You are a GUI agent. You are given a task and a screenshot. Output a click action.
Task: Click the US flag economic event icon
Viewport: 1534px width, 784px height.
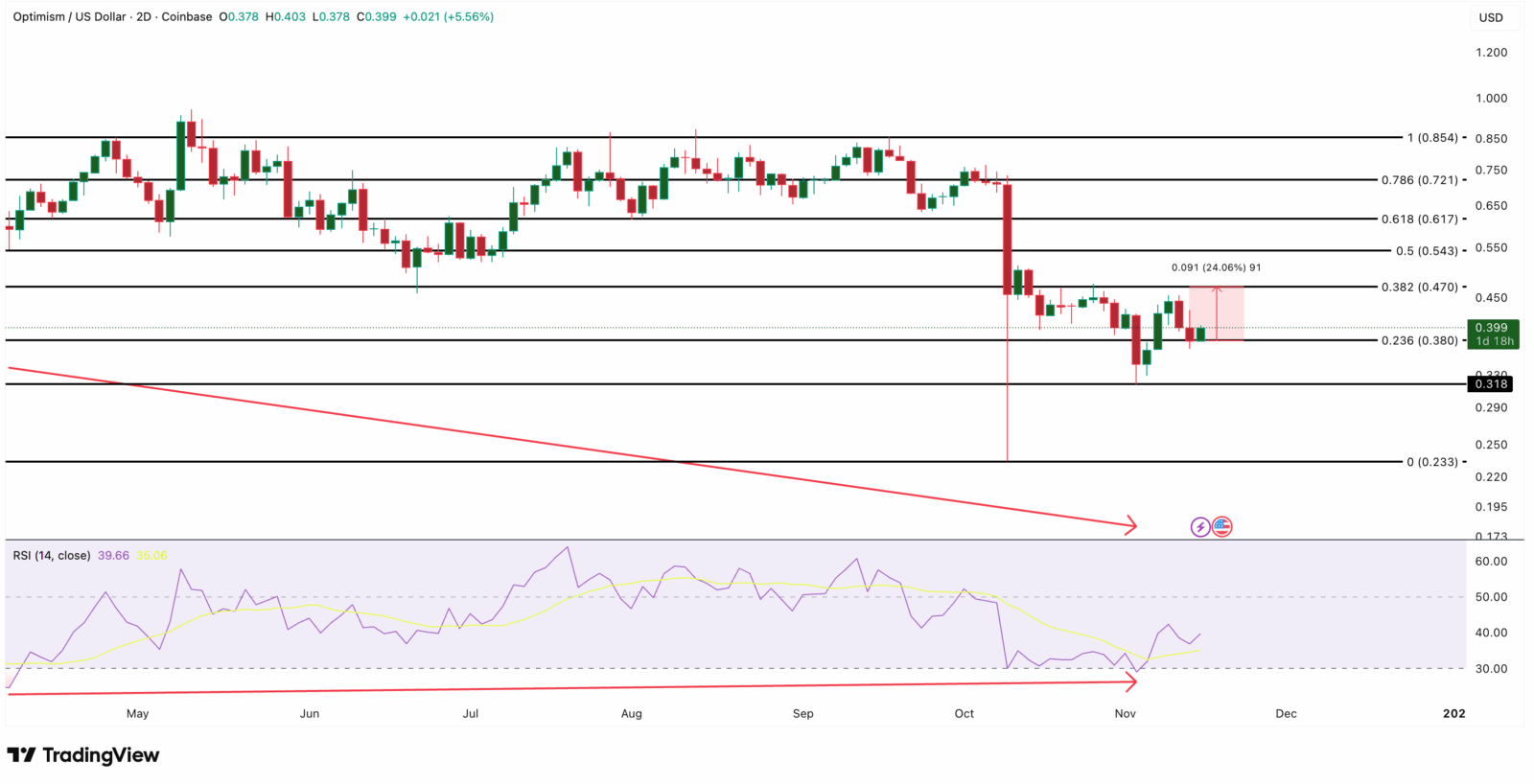[1221, 526]
